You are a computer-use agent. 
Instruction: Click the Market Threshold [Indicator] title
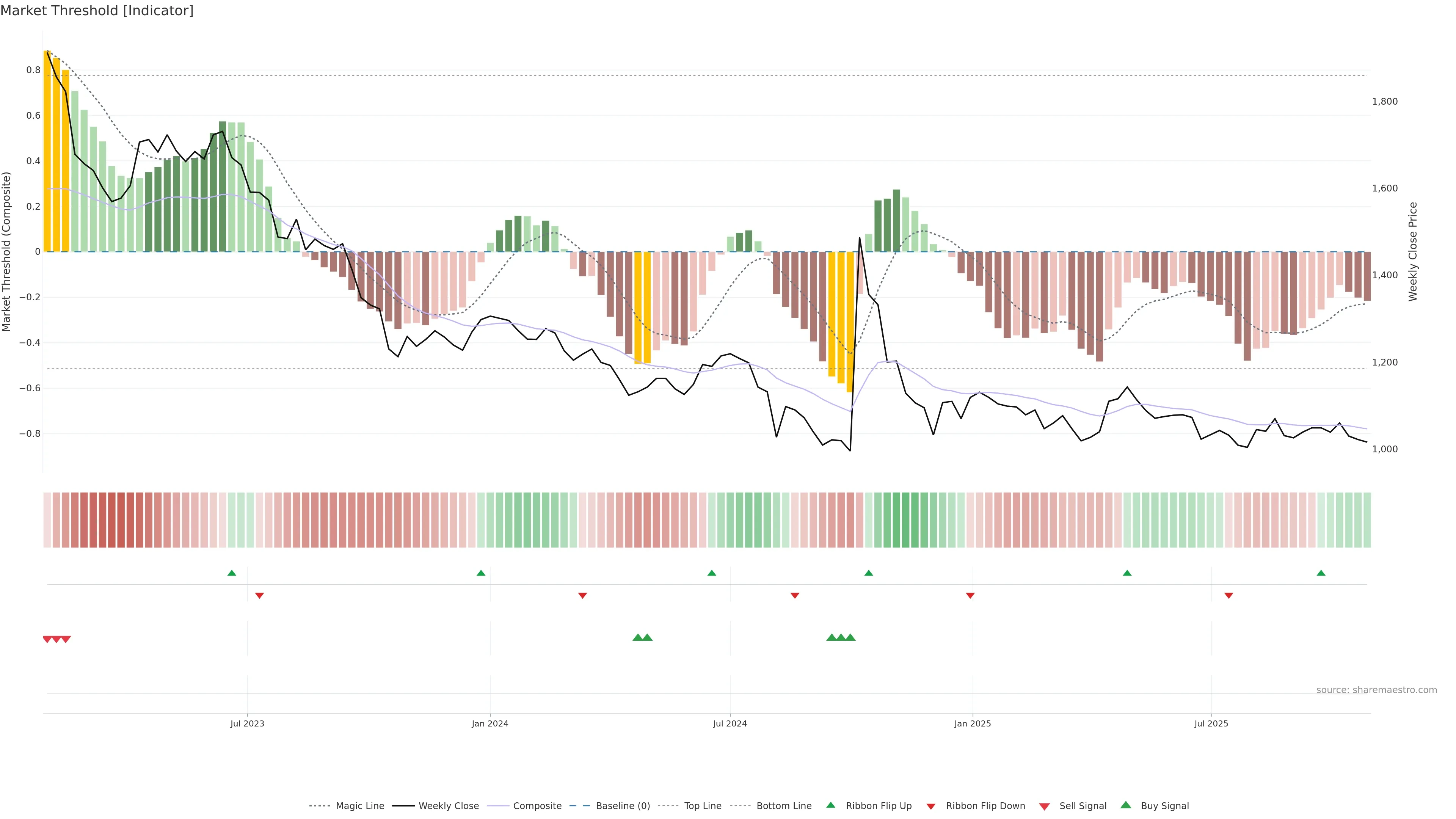(x=97, y=11)
